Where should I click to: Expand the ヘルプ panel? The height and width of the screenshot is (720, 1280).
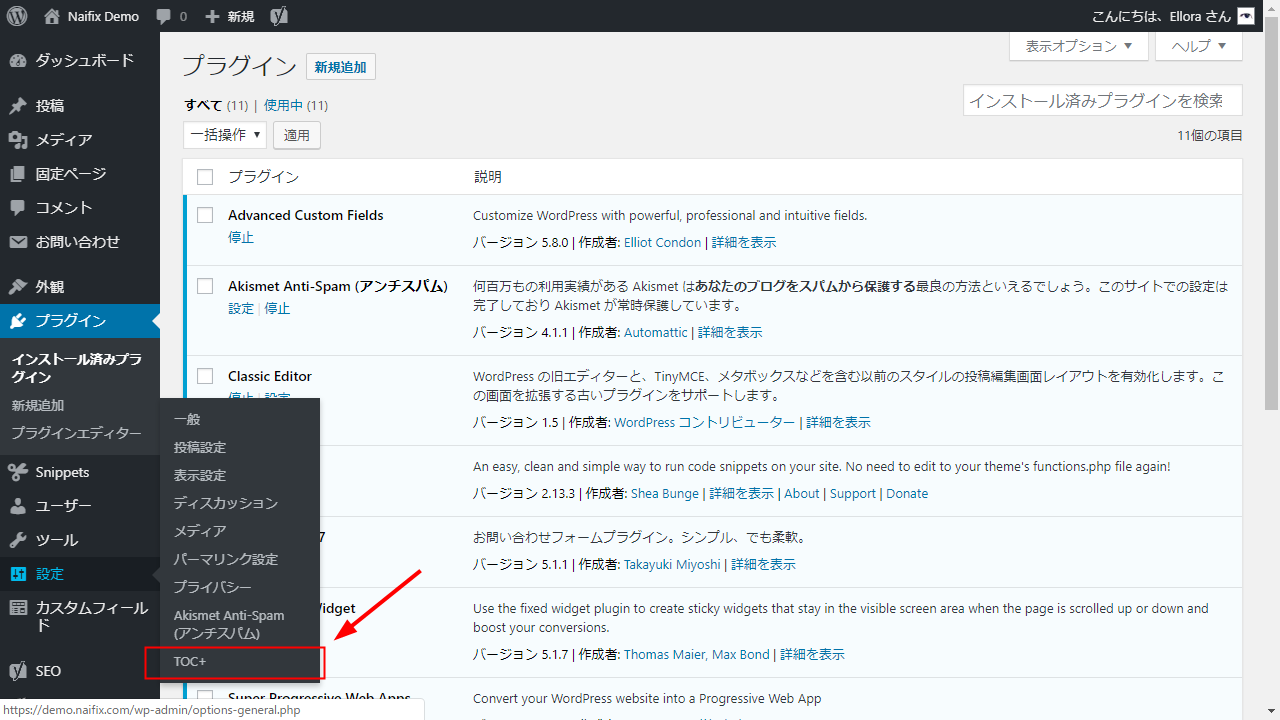[1199, 46]
